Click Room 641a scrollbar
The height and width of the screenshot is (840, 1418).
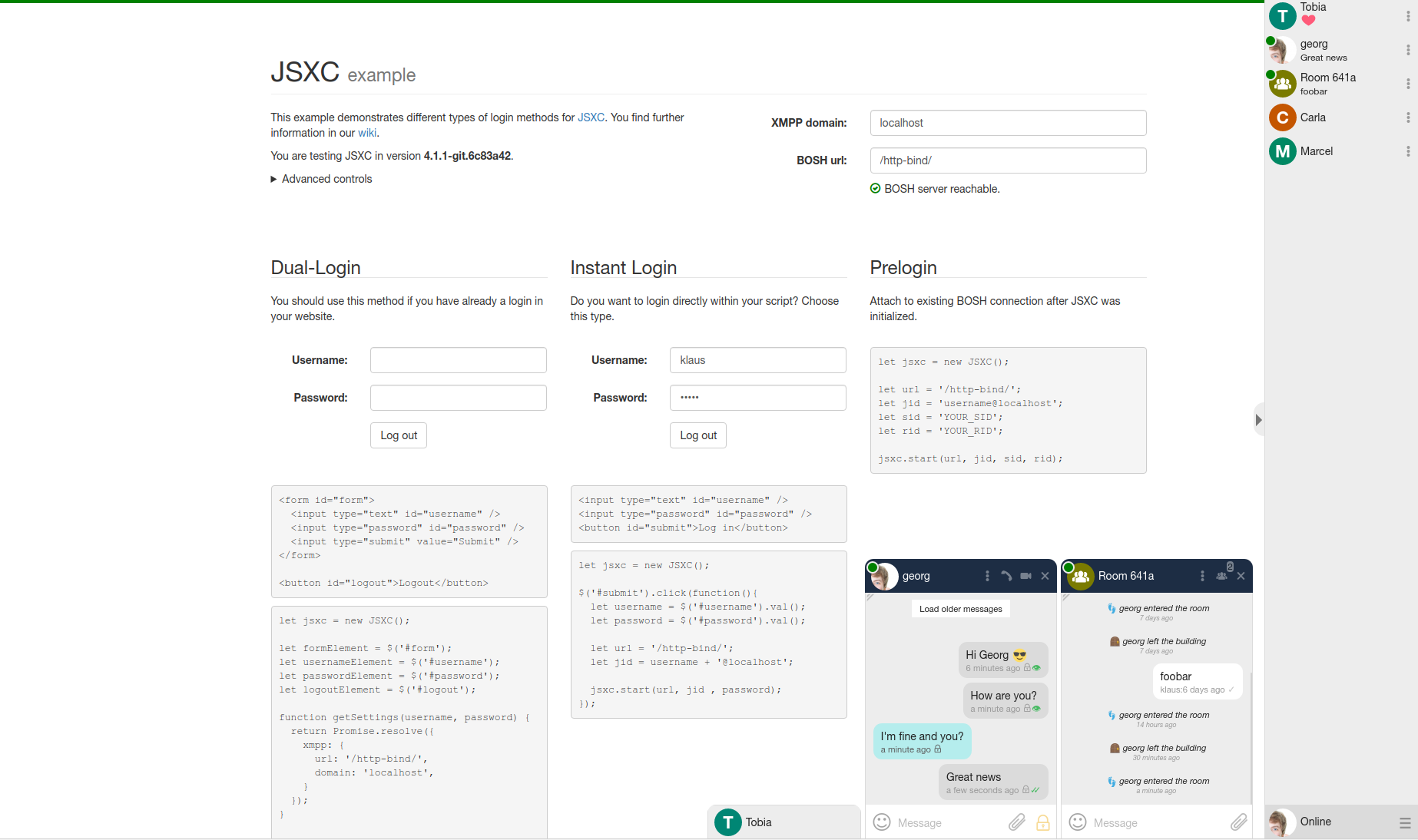(x=1251, y=737)
